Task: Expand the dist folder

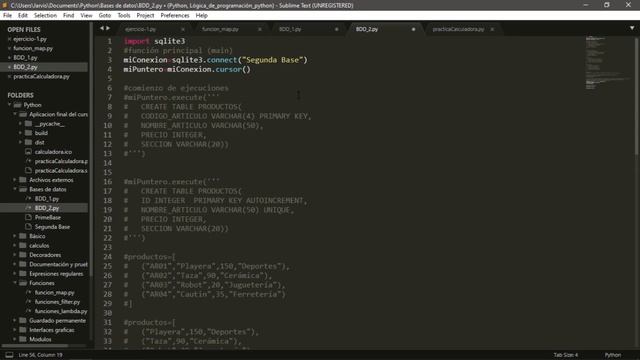Action: (20, 142)
